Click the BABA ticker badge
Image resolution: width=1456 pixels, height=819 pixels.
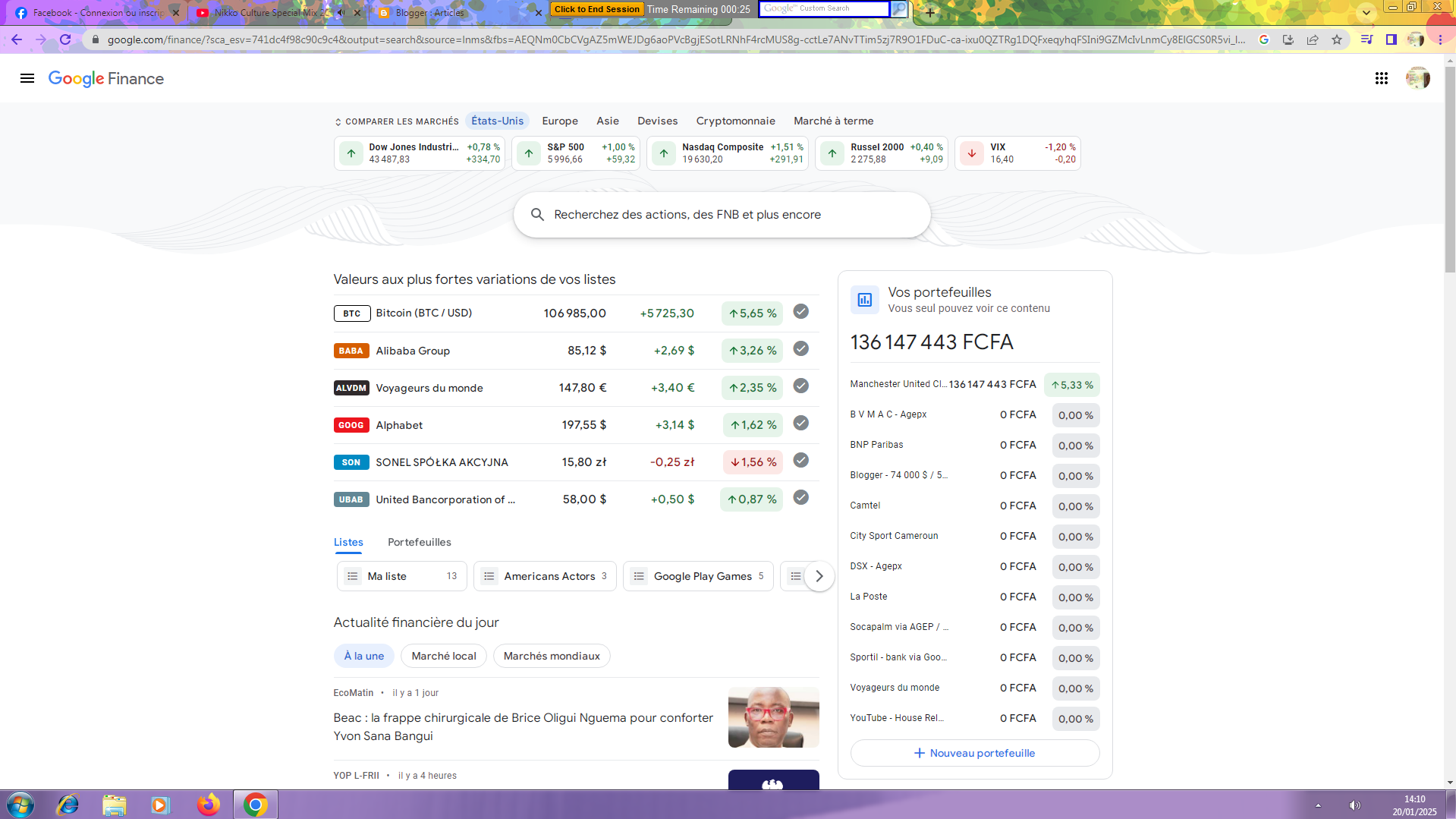point(351,351)
